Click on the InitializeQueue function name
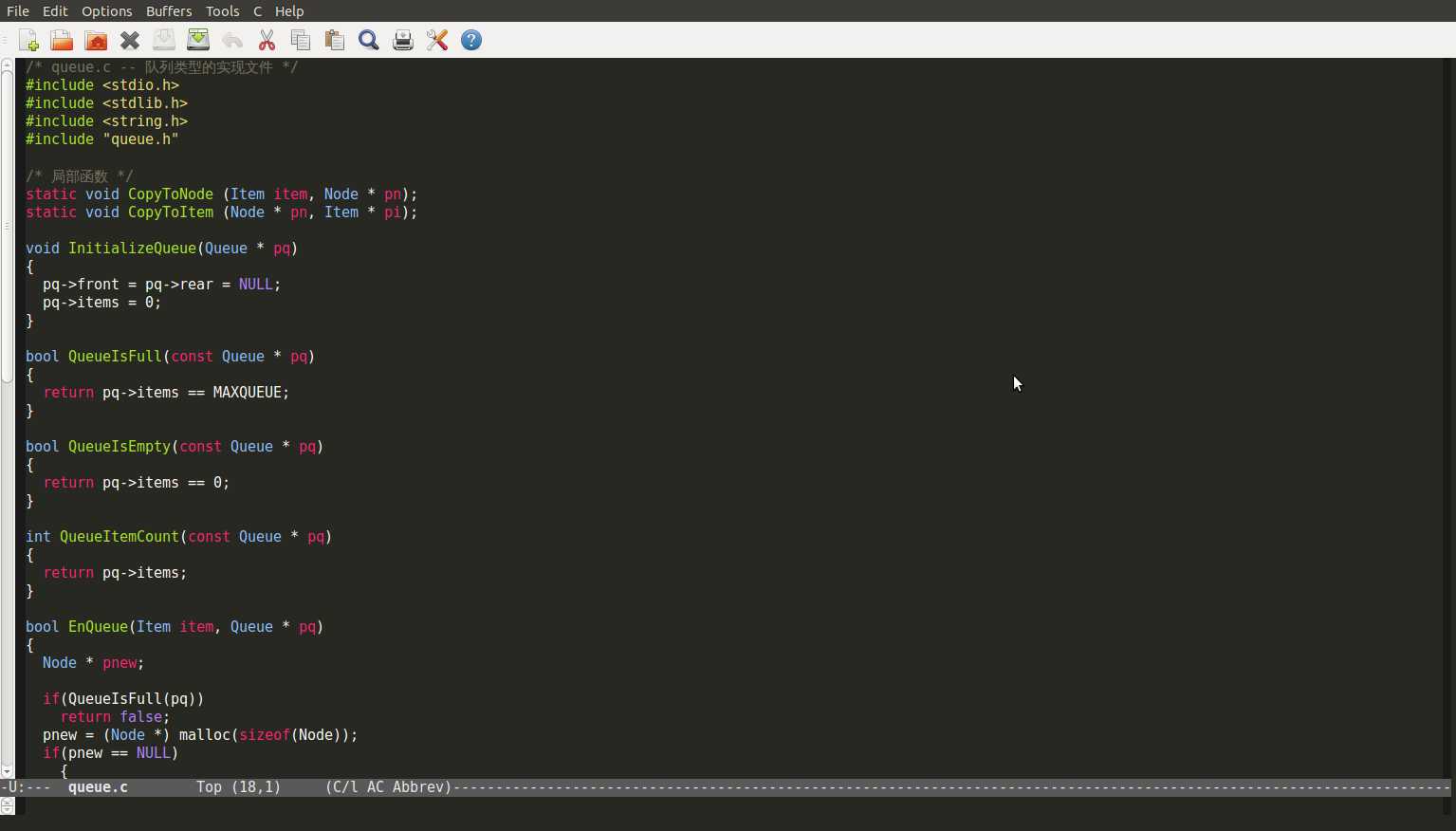The width and height of the screenshot is (1456, 831). click(132, 249)
